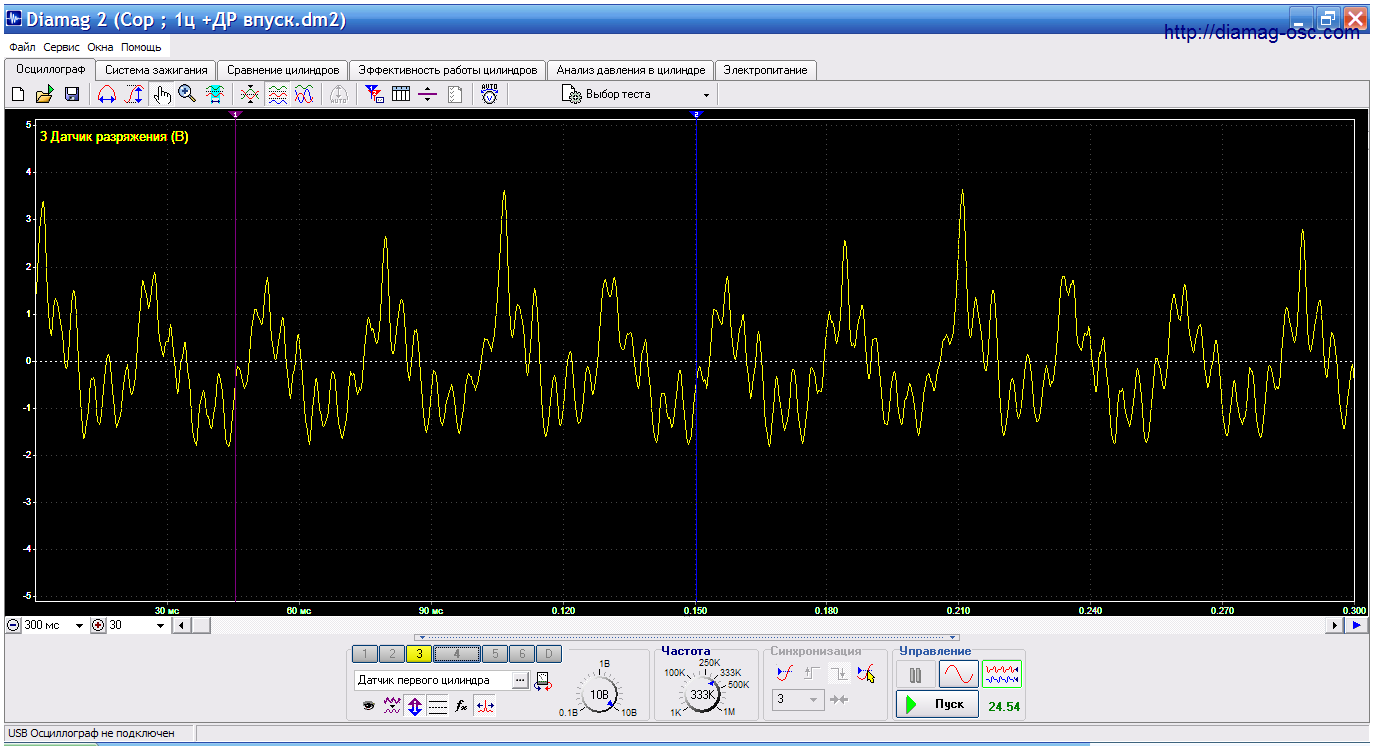Click the overlapped waveforms icon
Image resolution: width=1374 pixels, height=746 pixels.
click(x=304, y=94)
